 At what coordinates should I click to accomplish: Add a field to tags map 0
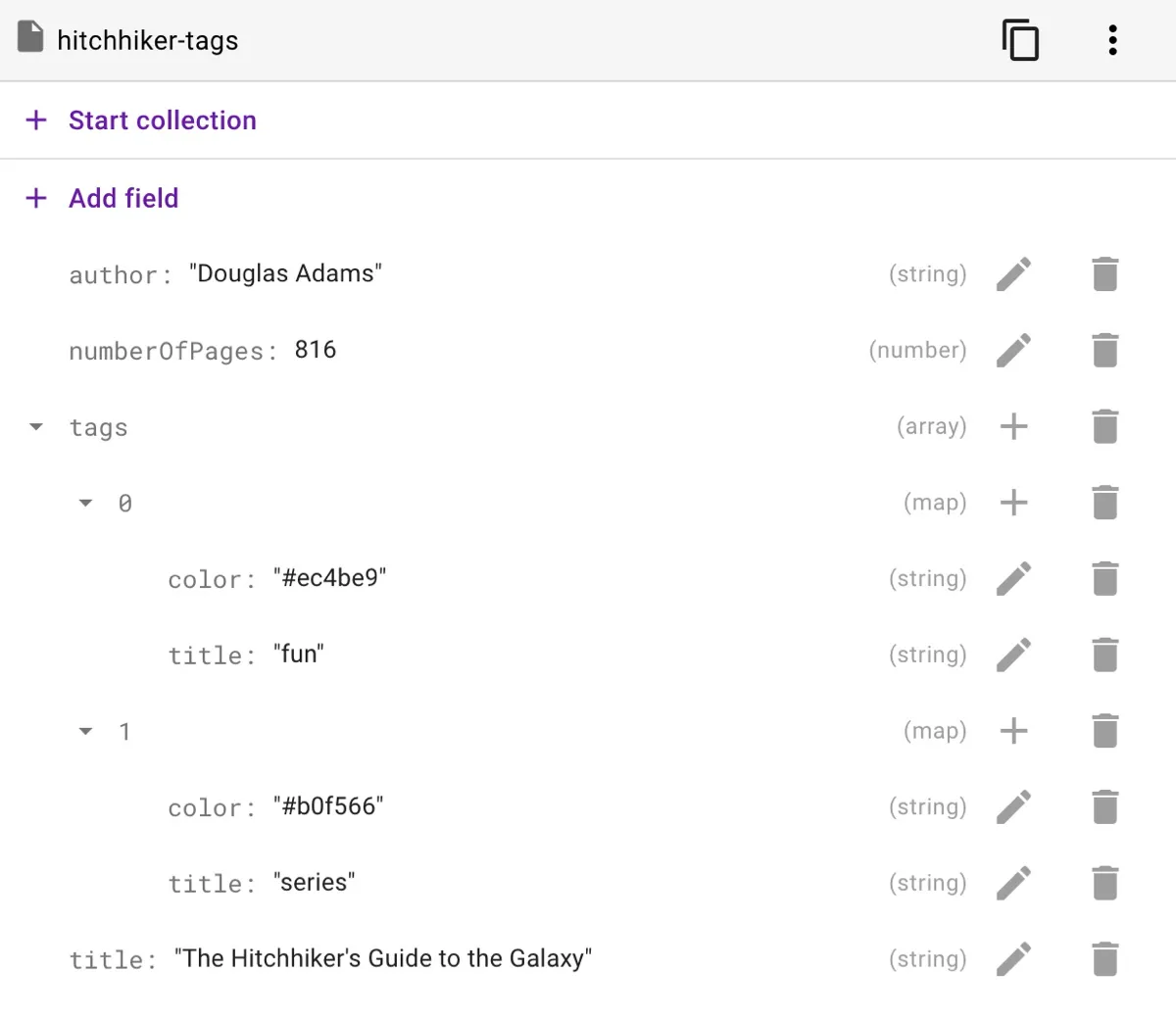pyautogui.click(x=1013, y=503)
